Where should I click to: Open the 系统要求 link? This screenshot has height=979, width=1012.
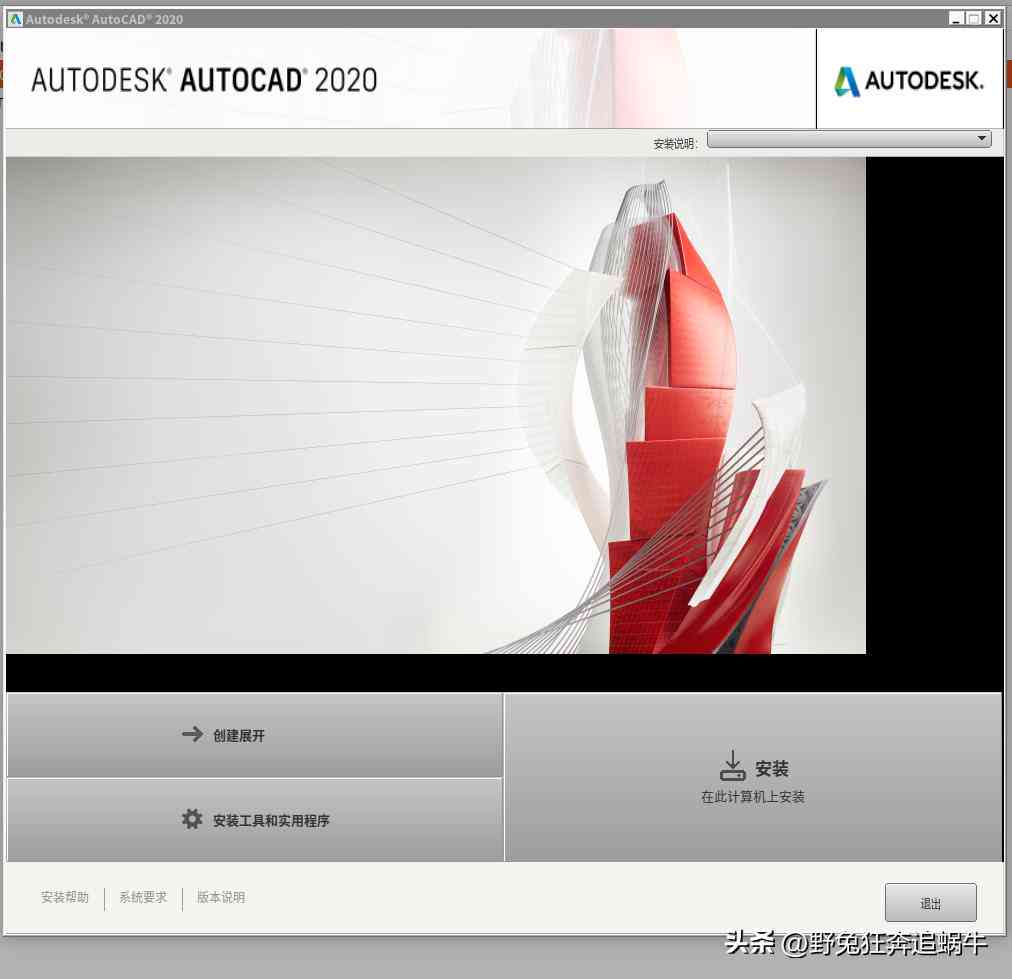(x=143, y=897)
